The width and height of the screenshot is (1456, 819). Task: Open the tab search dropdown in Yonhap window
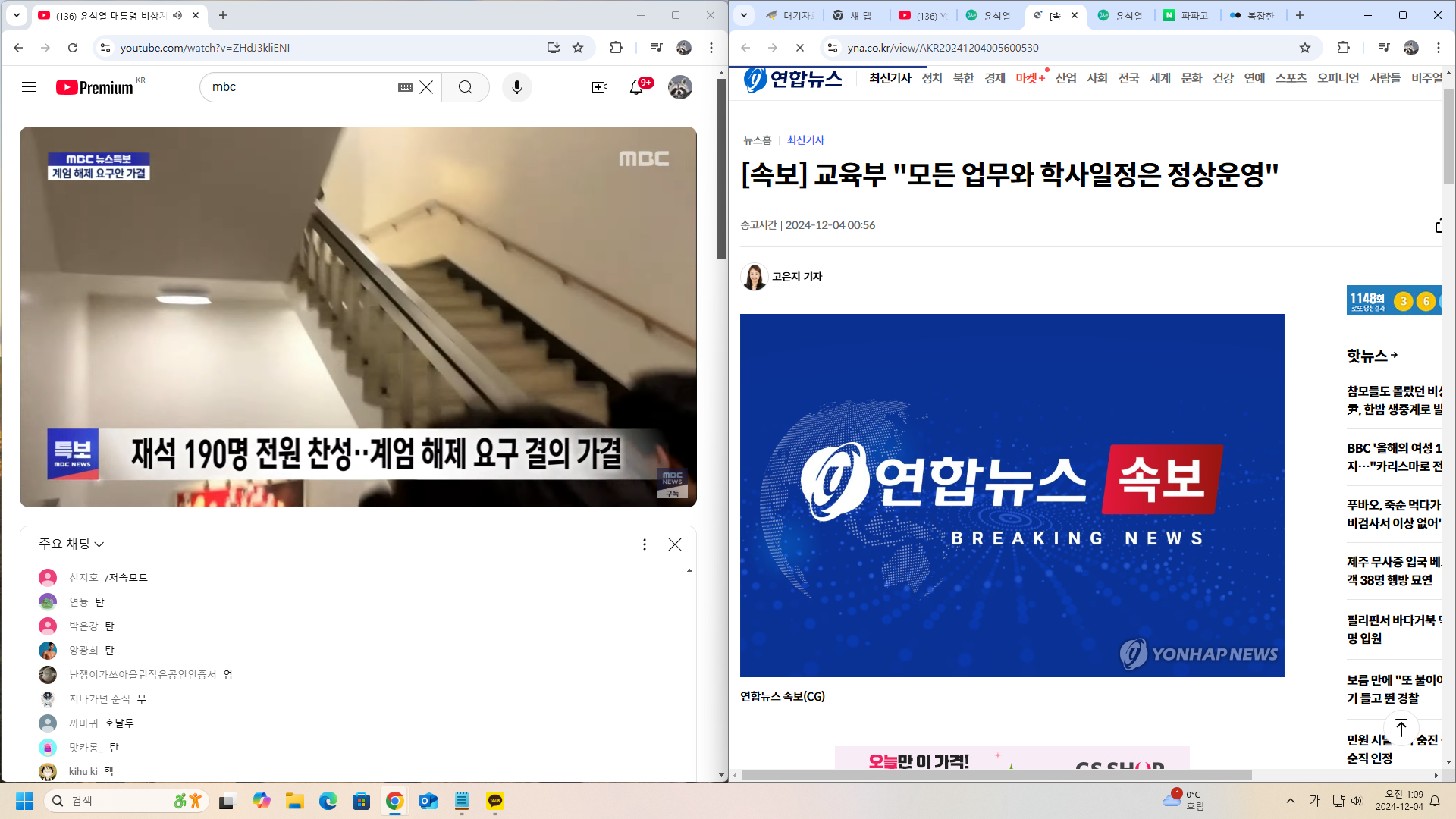[x=744, y=15]
